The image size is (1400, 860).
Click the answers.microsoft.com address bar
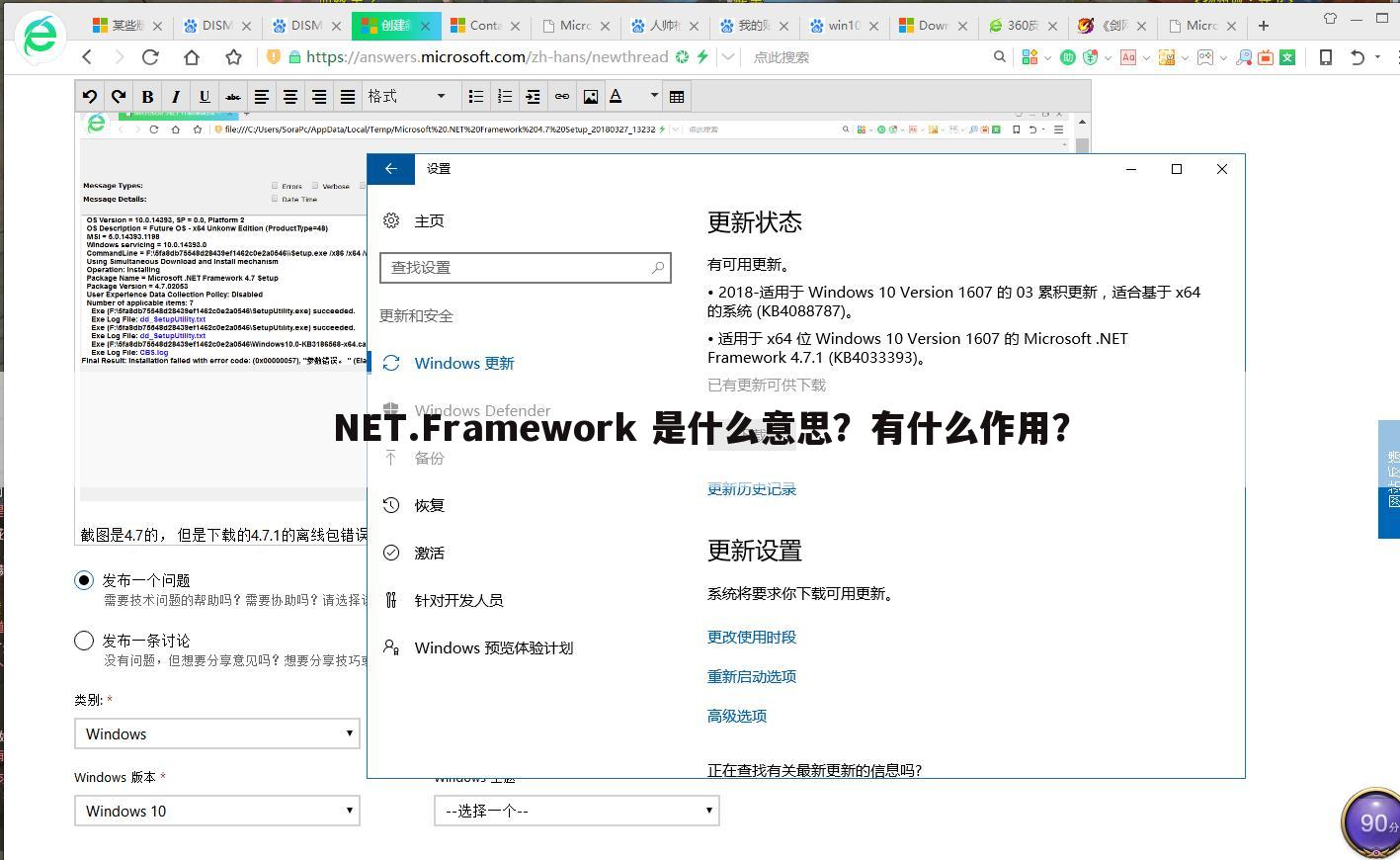487,57
